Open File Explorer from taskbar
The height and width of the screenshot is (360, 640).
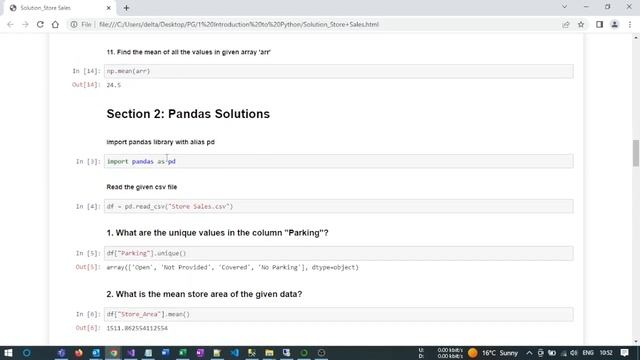click(x=269, y=353)
